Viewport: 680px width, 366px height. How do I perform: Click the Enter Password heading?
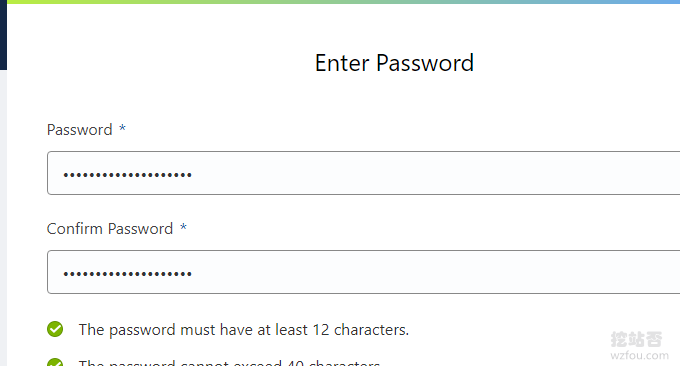coord(394,63)
